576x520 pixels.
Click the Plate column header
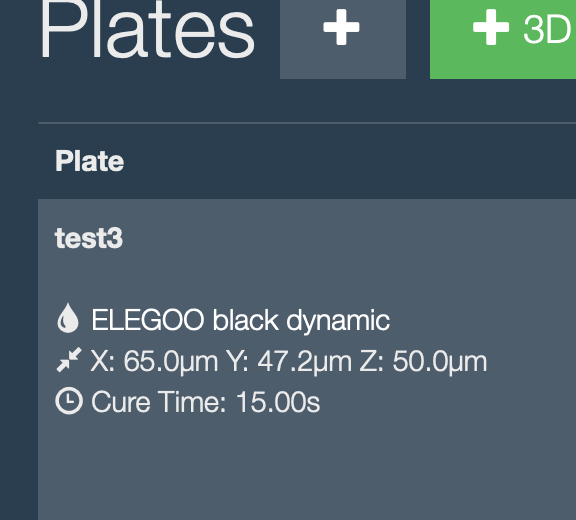(90, 161)
